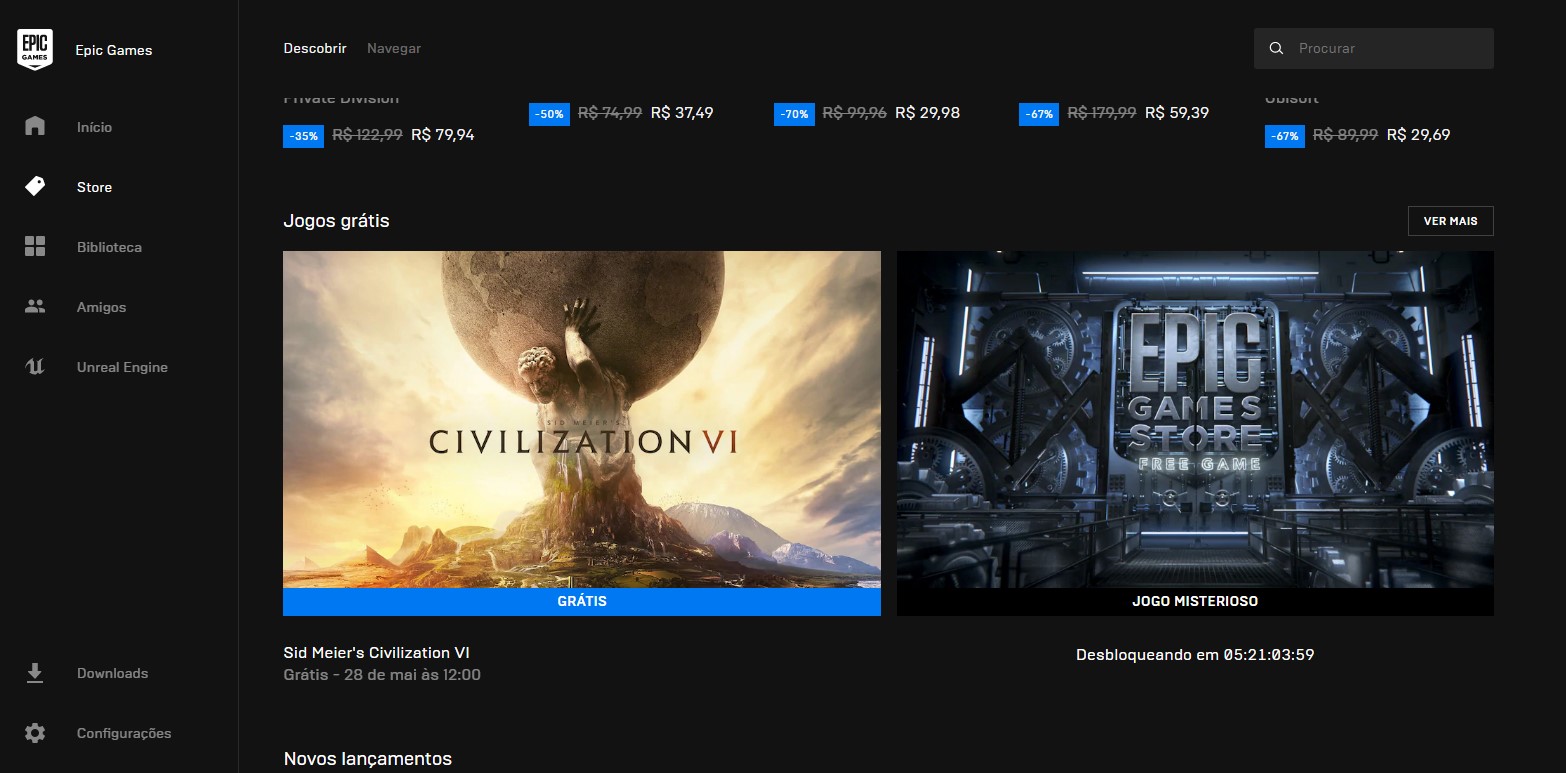This screenshot has width=1566, height=773.
Task: Click the -70% discount badge
Action: (794, 114)
